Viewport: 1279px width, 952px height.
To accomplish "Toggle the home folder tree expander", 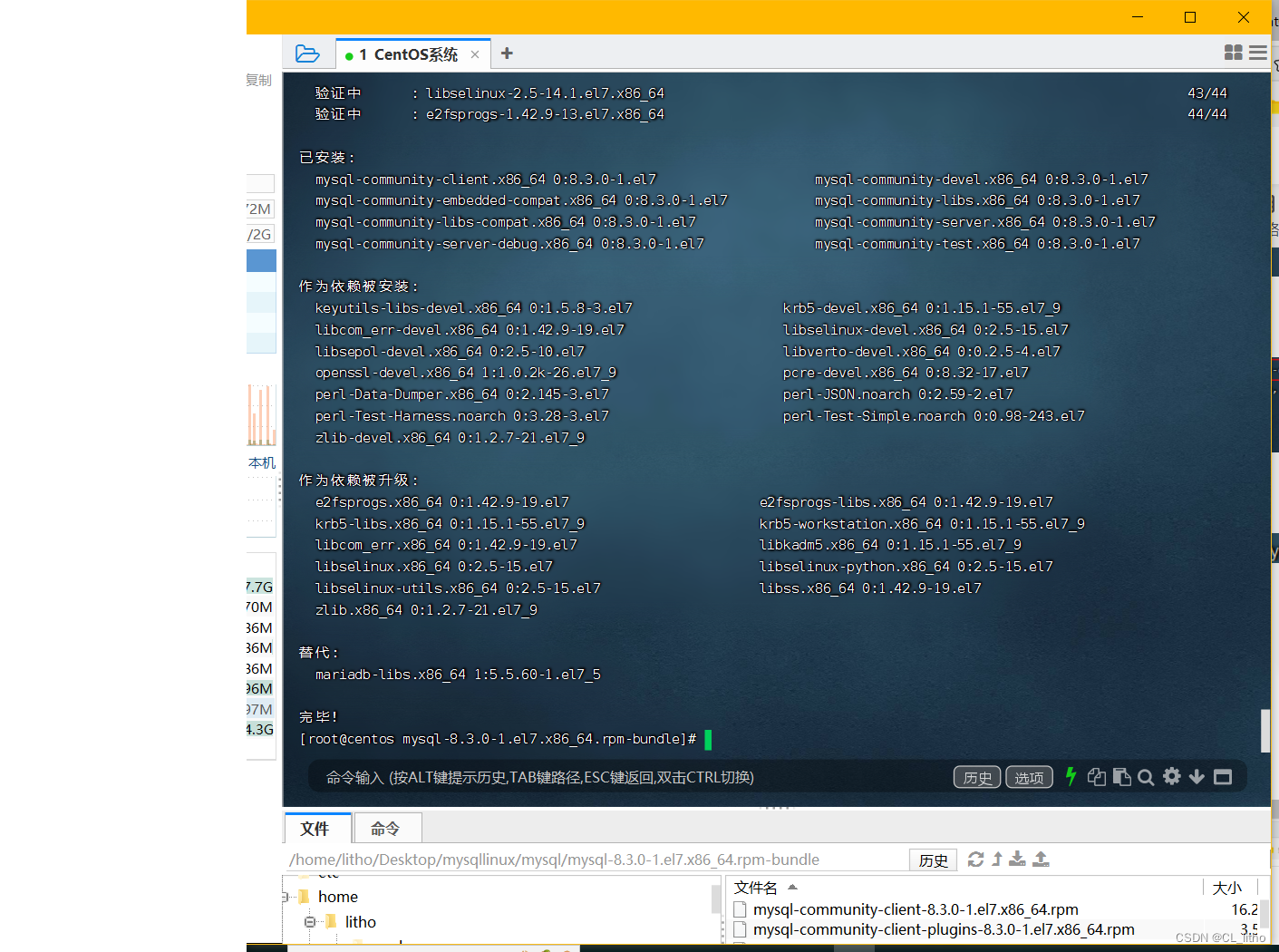I will (286, 897).
